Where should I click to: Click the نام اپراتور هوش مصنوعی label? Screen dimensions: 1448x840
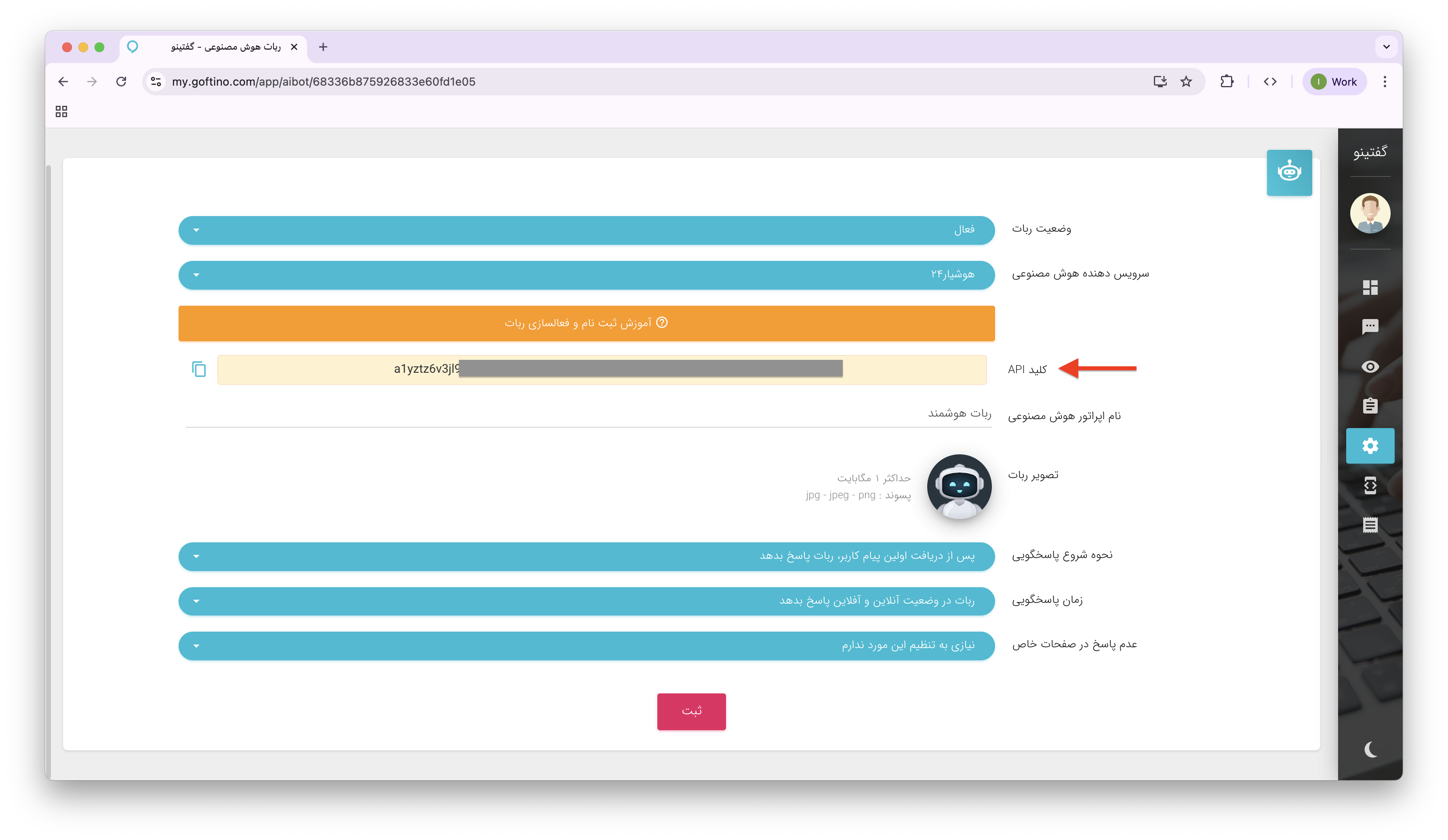(x=1064, y=416)
